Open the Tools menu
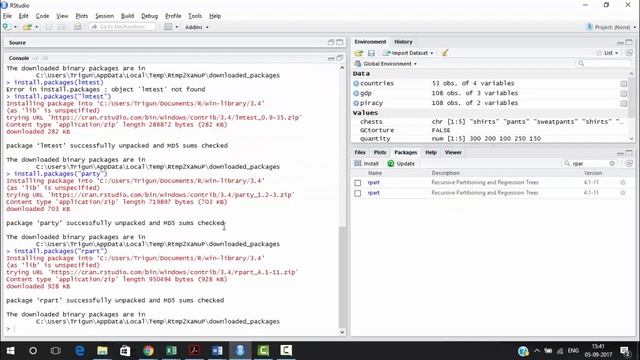This screenshot has width=640, height=360. (195, 16)
